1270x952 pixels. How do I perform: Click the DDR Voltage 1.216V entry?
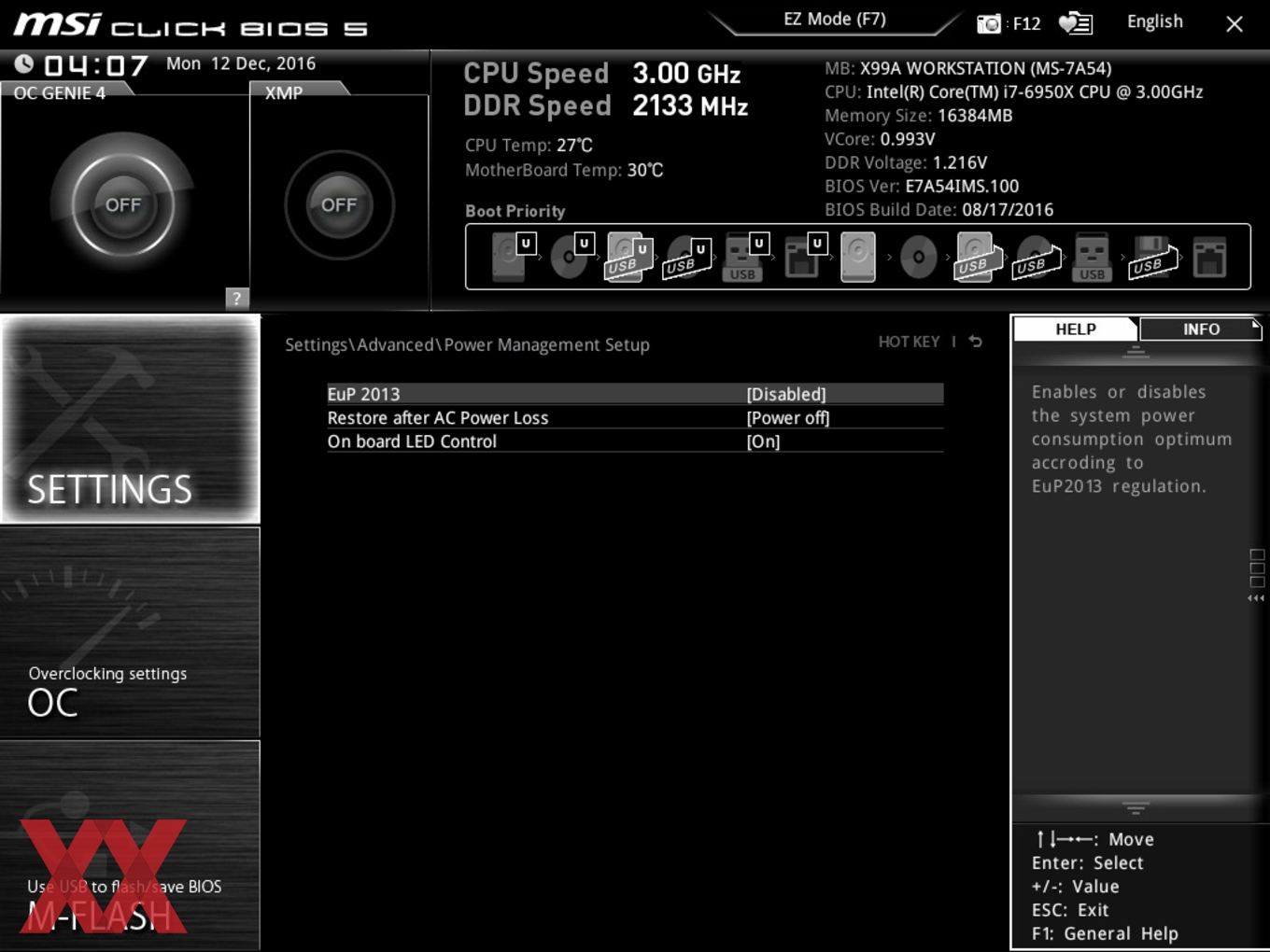pos(906,162)
